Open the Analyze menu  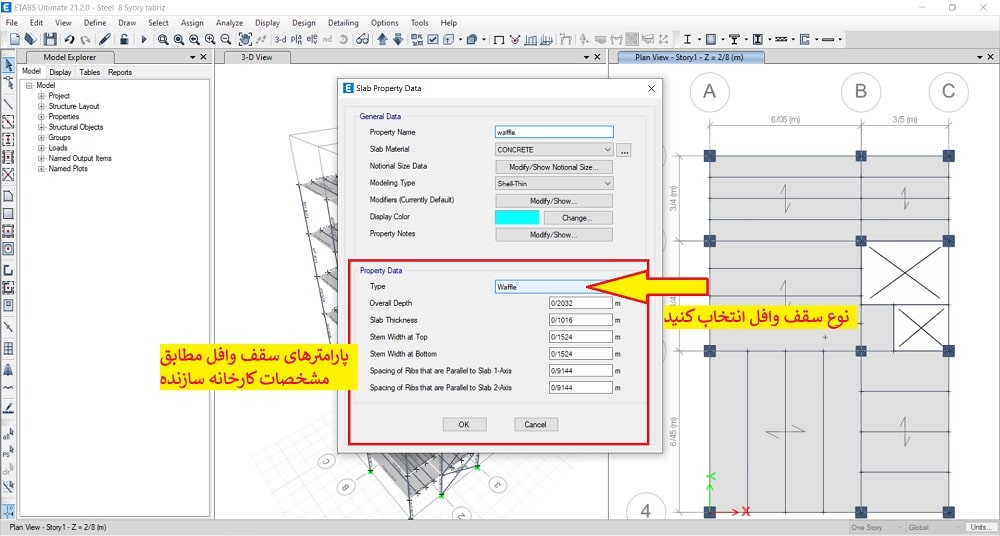[229, 22]
